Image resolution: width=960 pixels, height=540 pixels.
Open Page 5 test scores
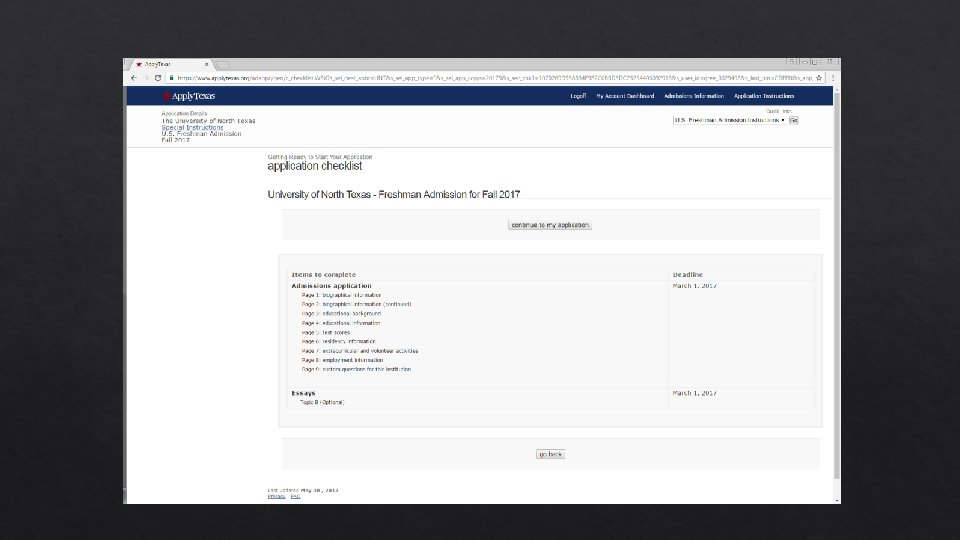[x=326, y=332]
